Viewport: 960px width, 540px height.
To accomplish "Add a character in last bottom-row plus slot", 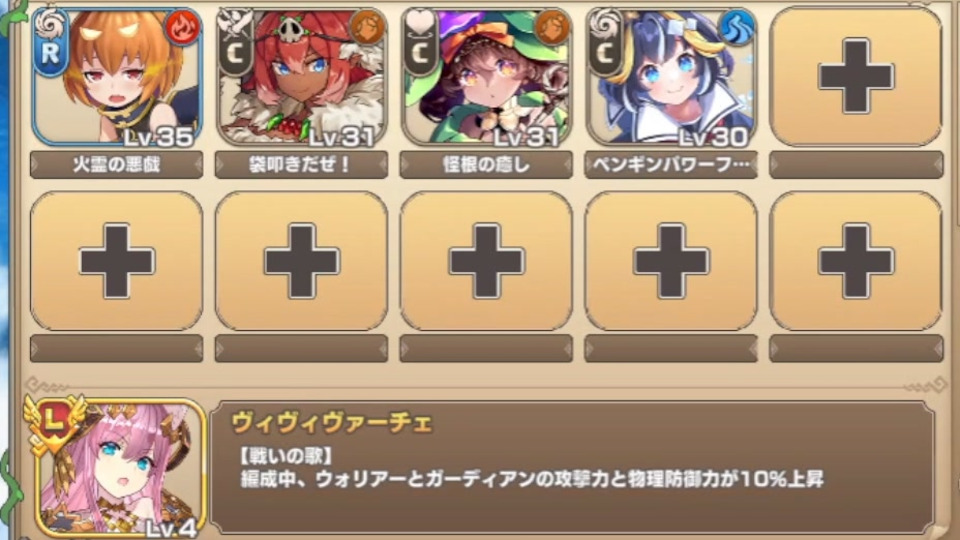I will click(x=856, y=261).
